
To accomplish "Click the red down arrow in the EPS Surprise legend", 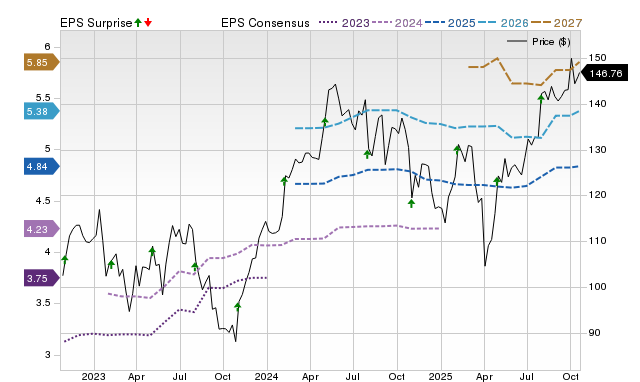I will pyautogui.click(x=148, y=22).
